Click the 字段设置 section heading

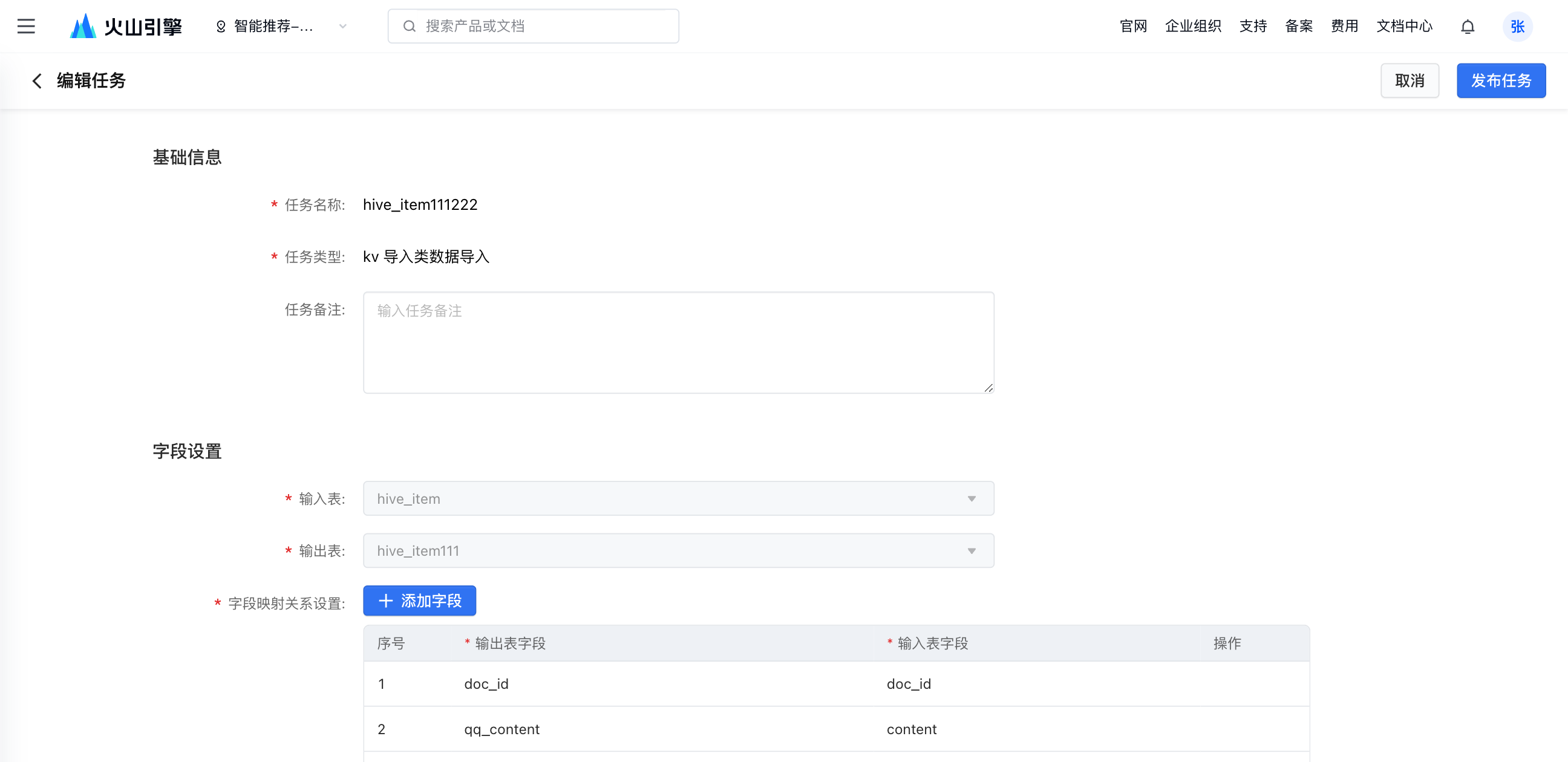(x=188, y=451)
